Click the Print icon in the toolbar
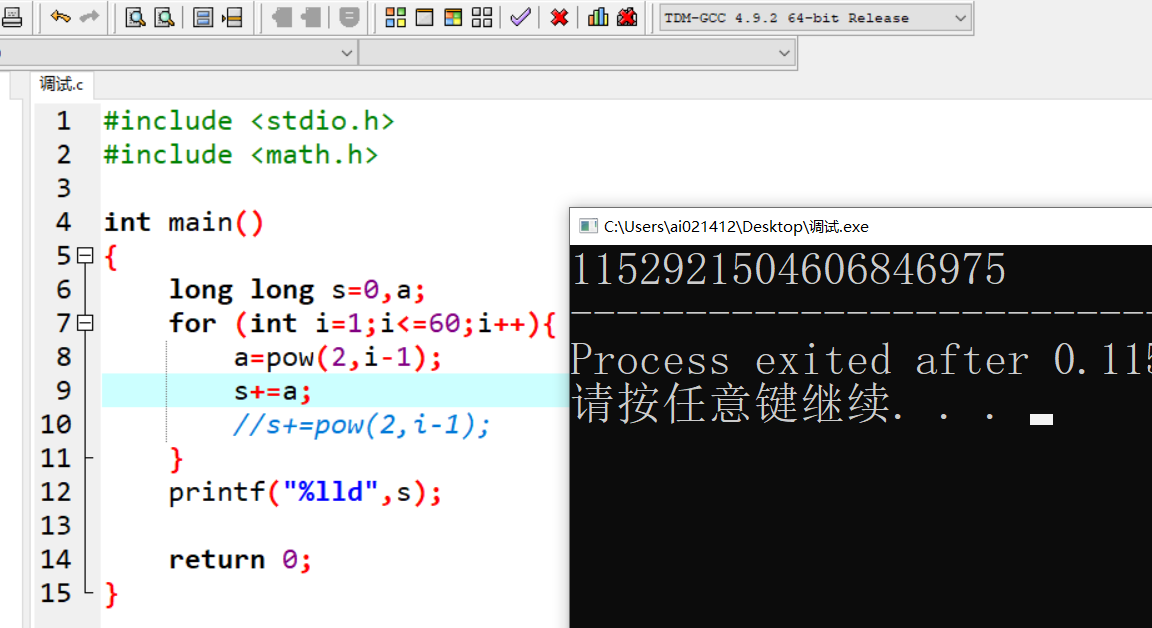The image size is (1152, 628). click(12, 17)
